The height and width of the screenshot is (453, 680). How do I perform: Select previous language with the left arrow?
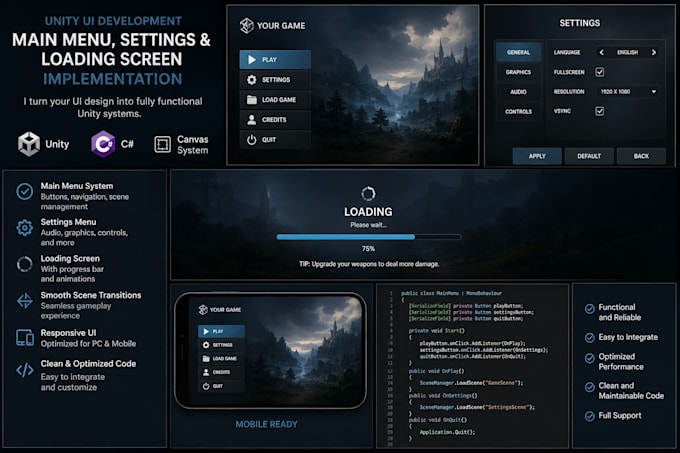coord(602,52)
